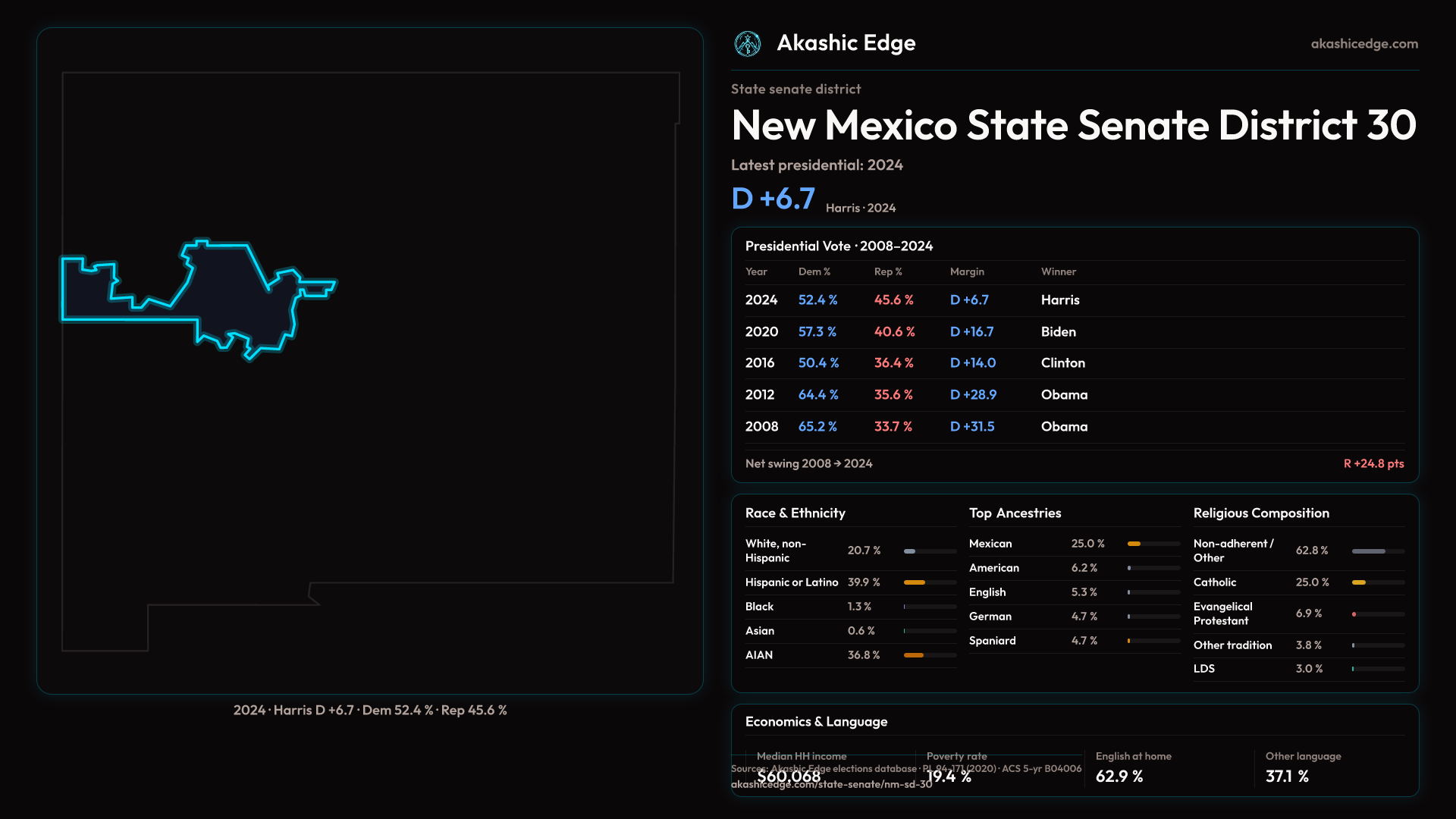
Task: Click the Akashic Edge logo icon
Action: [747, 44]
